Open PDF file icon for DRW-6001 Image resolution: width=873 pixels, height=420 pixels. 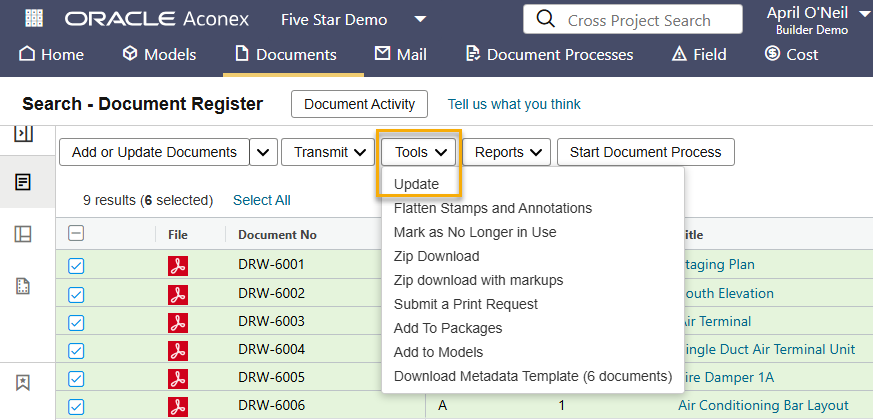point(178,265)
